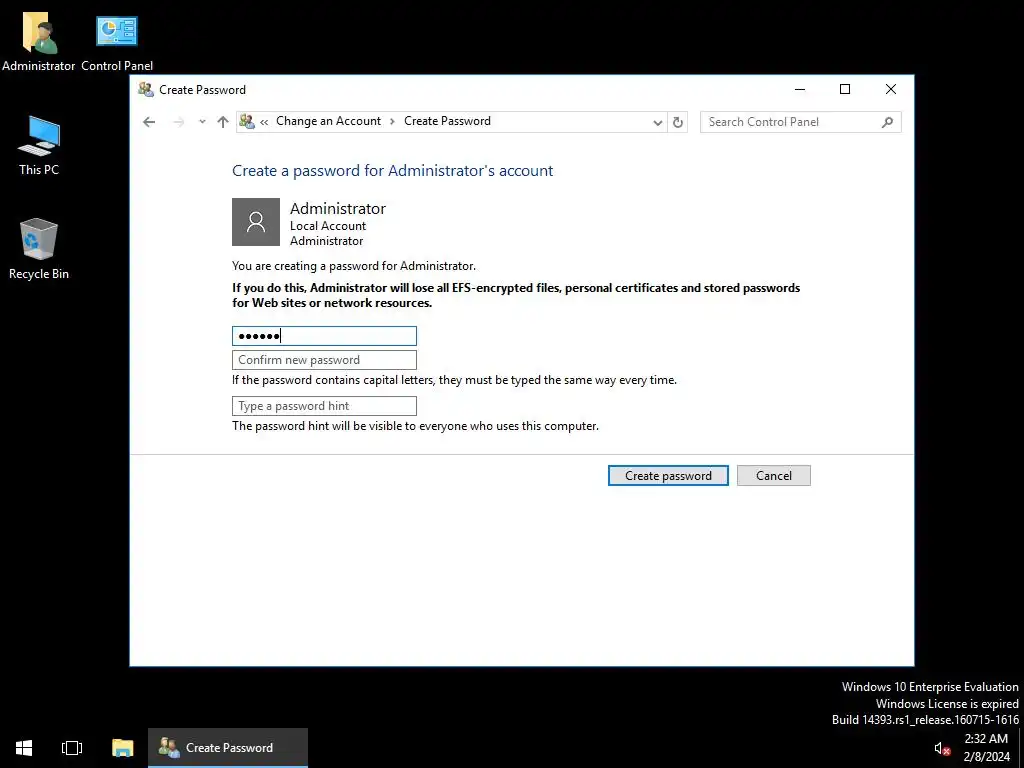Click the Create Password breadcrumb
The width and height of the screenshot is (1024, 768).
(447, 121)
